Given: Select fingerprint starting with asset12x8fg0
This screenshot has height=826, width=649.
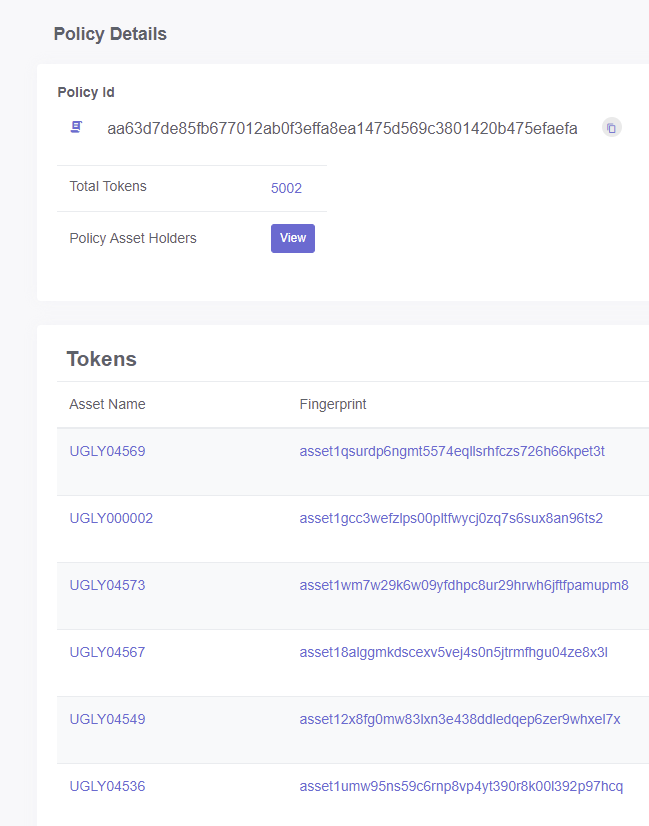Looking at the screenshot, I should tap(460, 719).
